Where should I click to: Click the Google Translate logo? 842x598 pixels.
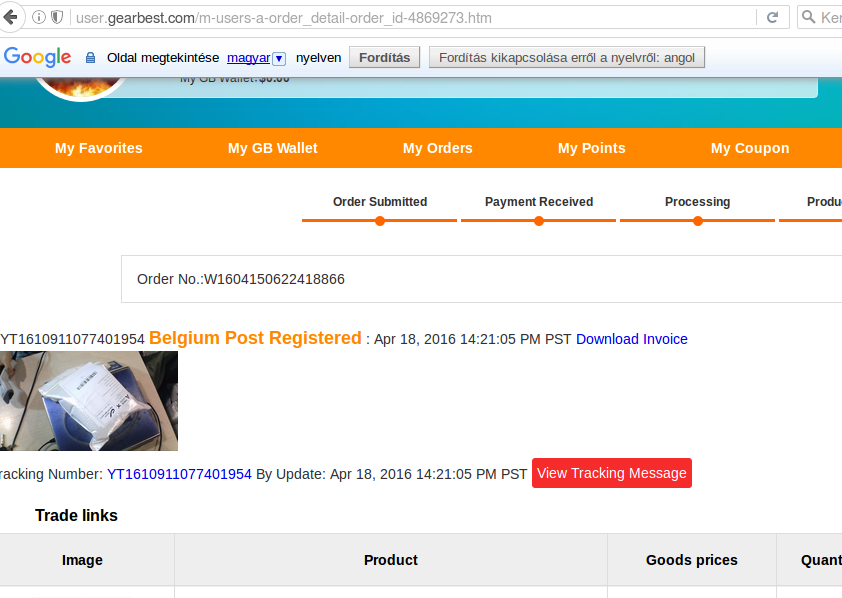[38, 57]
